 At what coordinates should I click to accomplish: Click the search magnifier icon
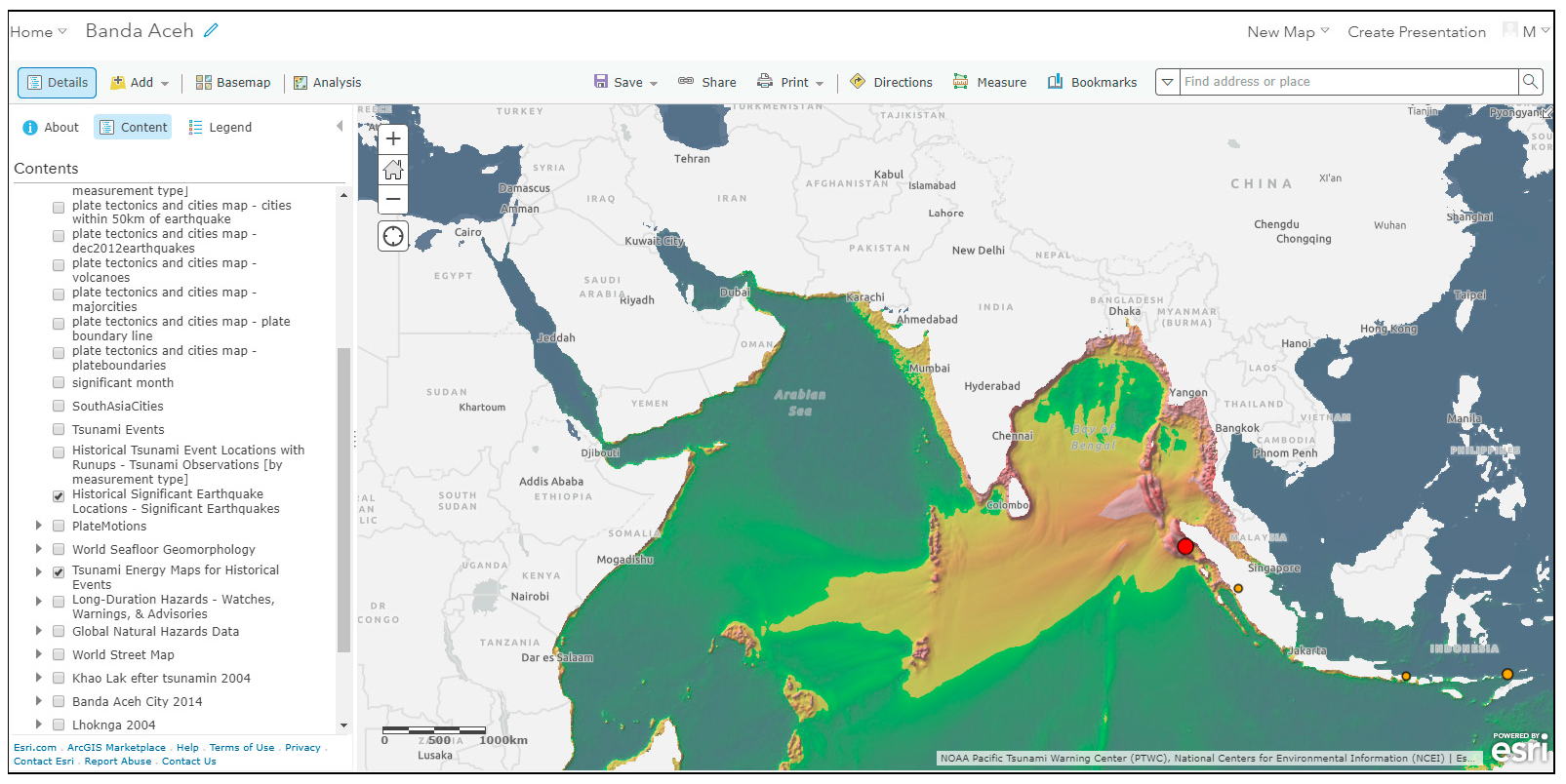[1531, 82]
